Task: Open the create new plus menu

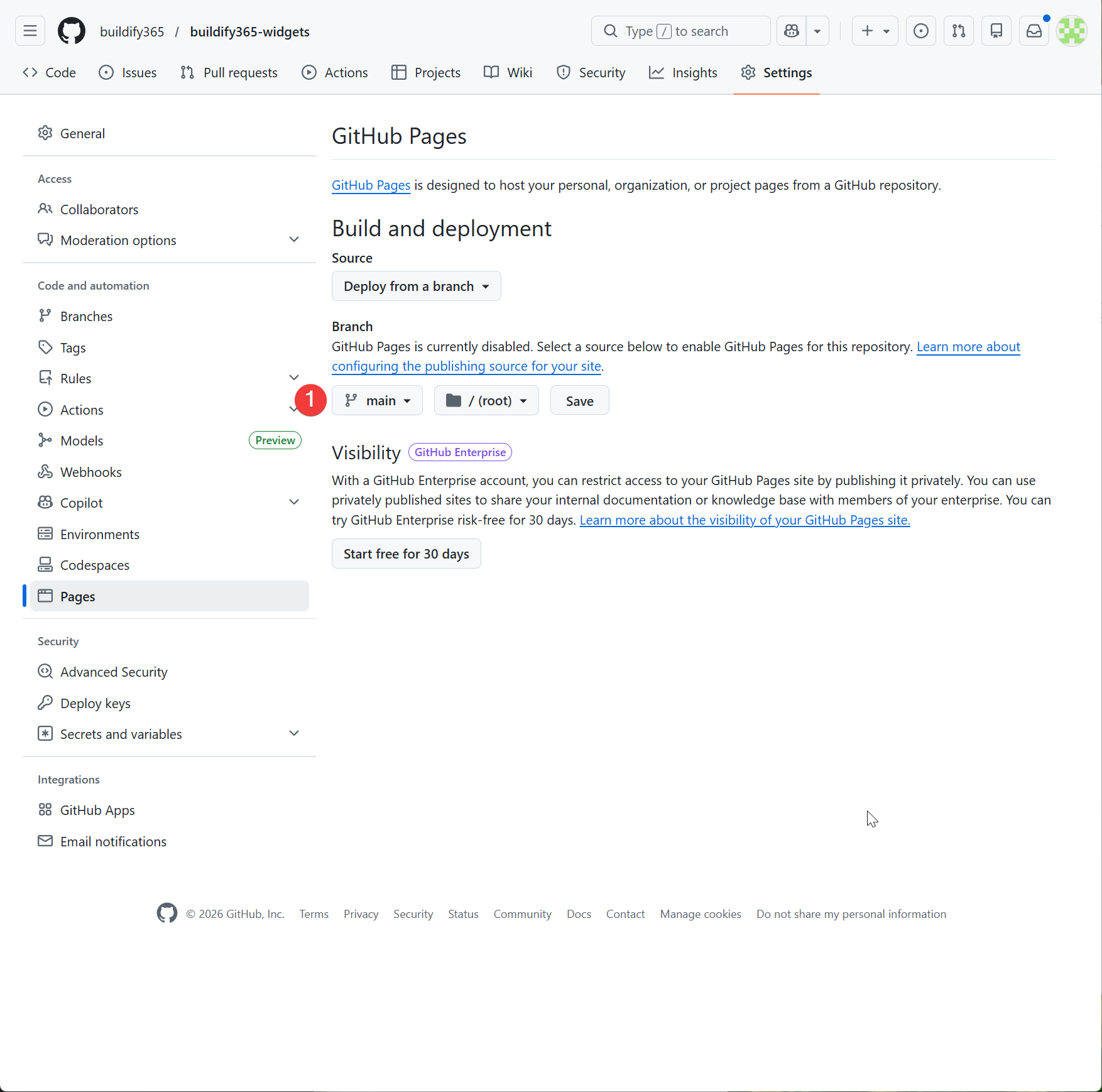Action: click(x=875, y=31)
